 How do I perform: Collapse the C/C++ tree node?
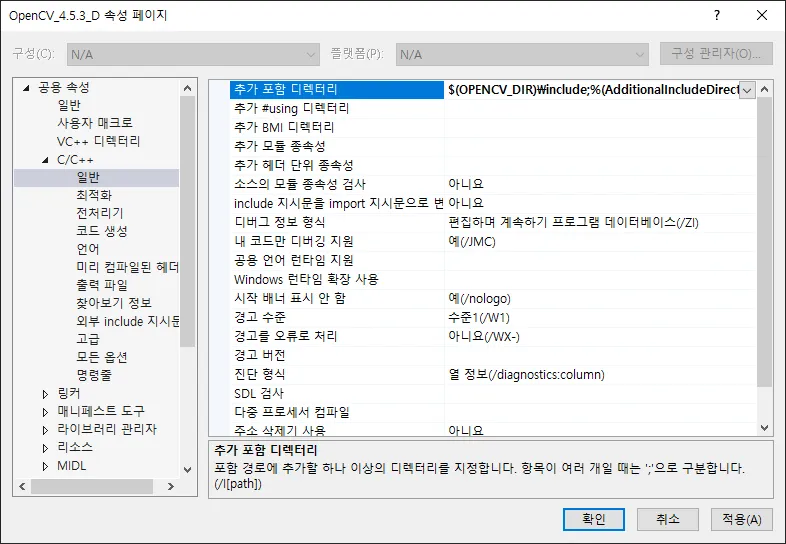(45, 160)
